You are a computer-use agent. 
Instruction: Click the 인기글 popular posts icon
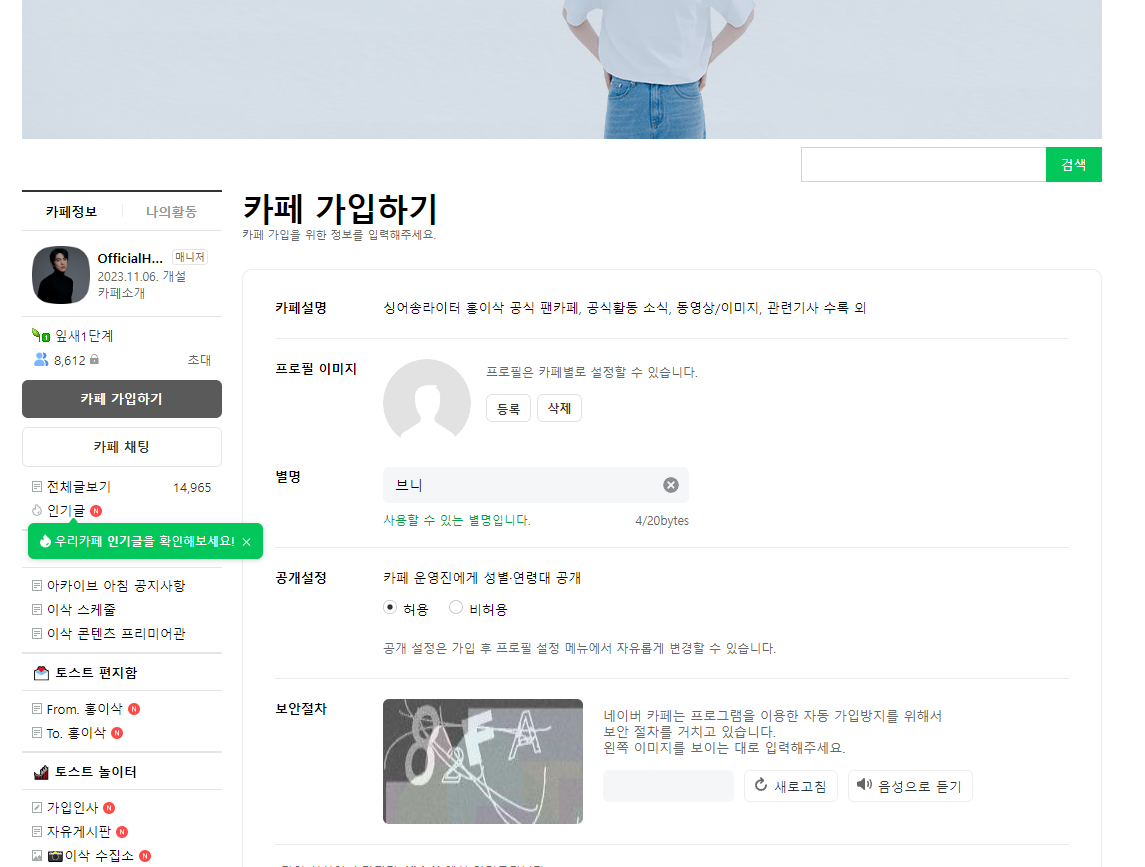36,511
